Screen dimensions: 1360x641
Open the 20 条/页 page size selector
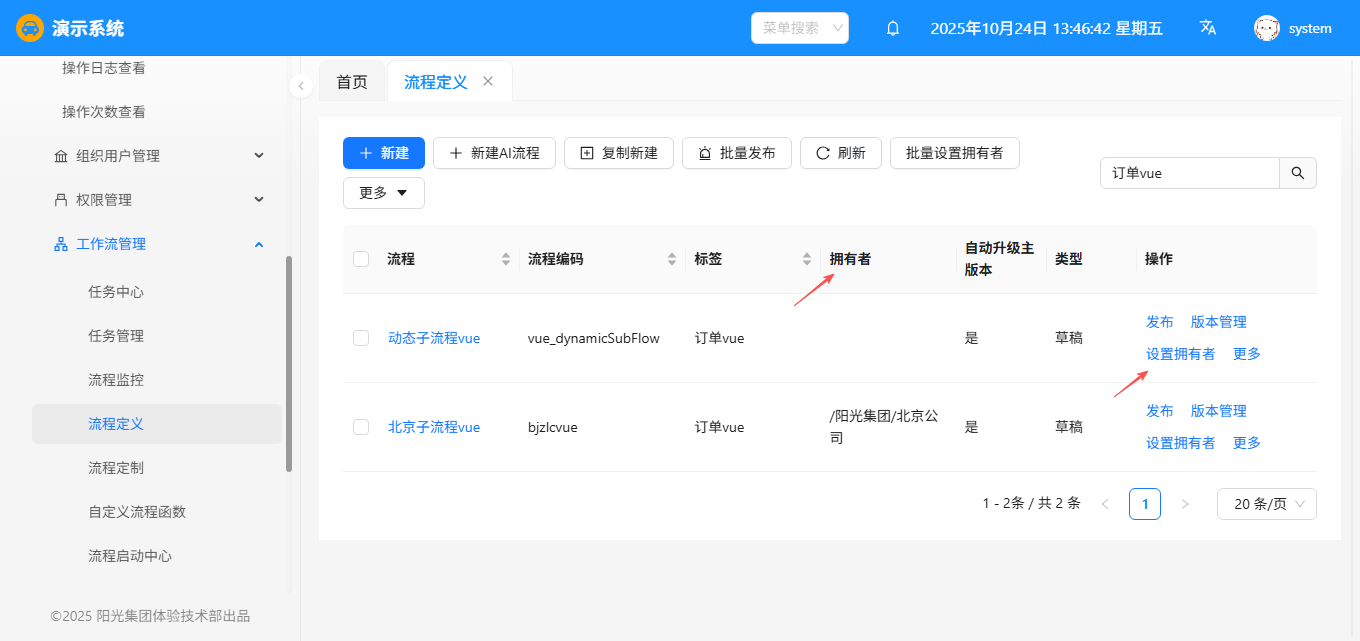pyautogui.click(x=1266, y=504)
